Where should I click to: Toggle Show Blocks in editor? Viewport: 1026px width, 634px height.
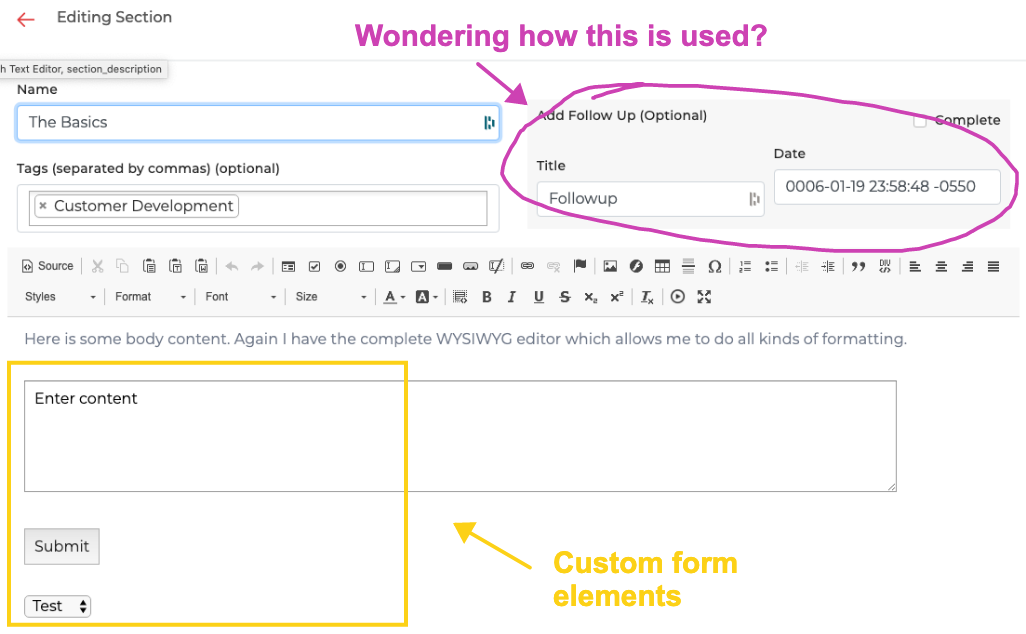point(460,297)
